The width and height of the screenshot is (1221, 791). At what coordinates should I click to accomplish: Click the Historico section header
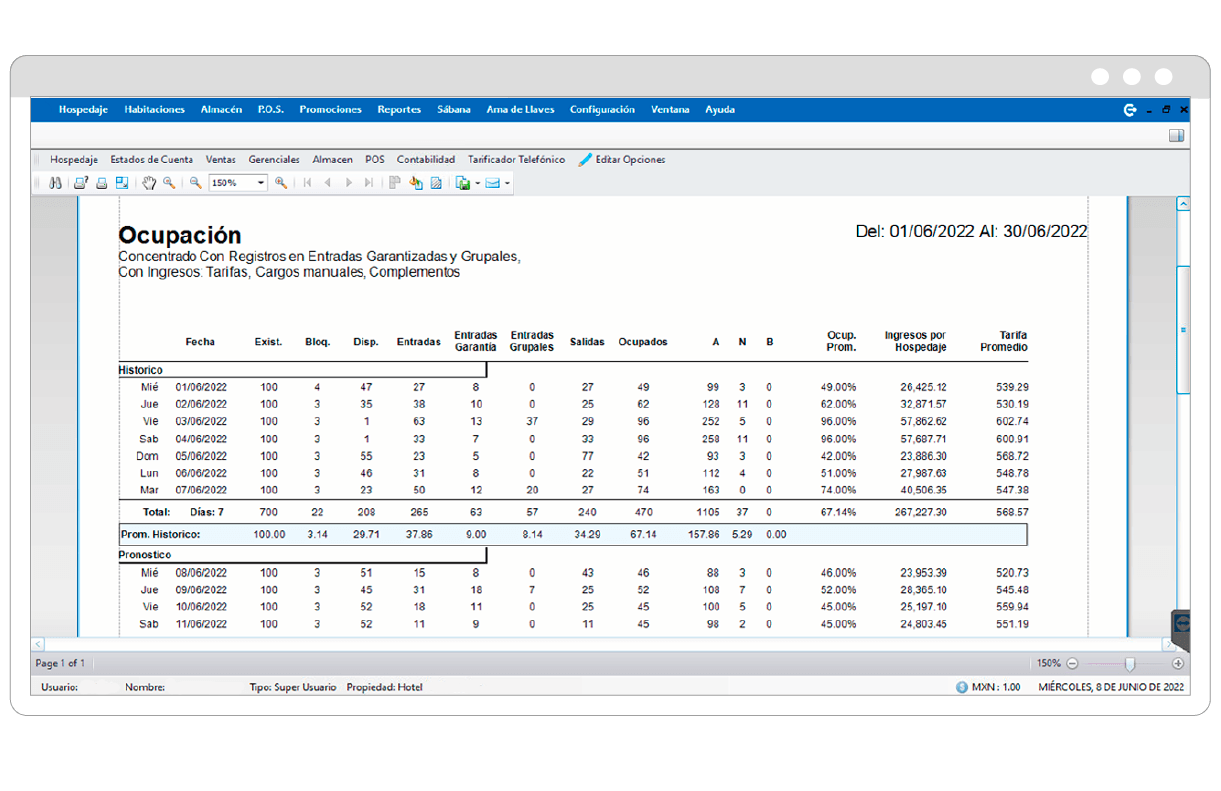(141, 370)
